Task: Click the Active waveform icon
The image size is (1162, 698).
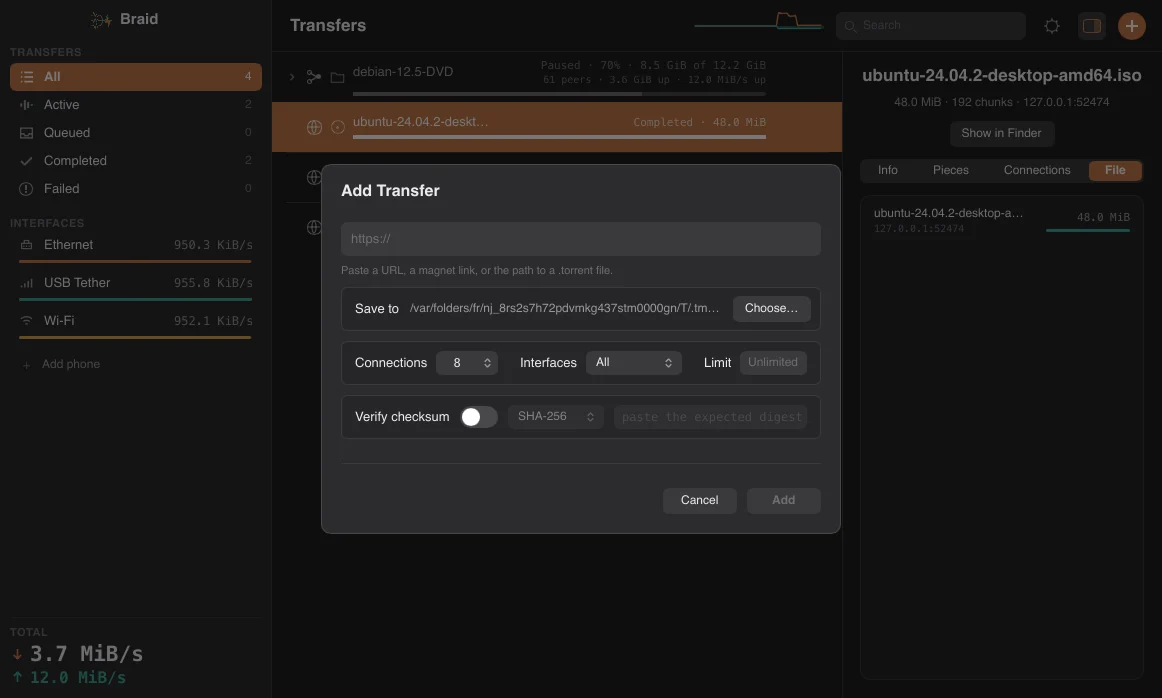Action: tap(27, 105)
